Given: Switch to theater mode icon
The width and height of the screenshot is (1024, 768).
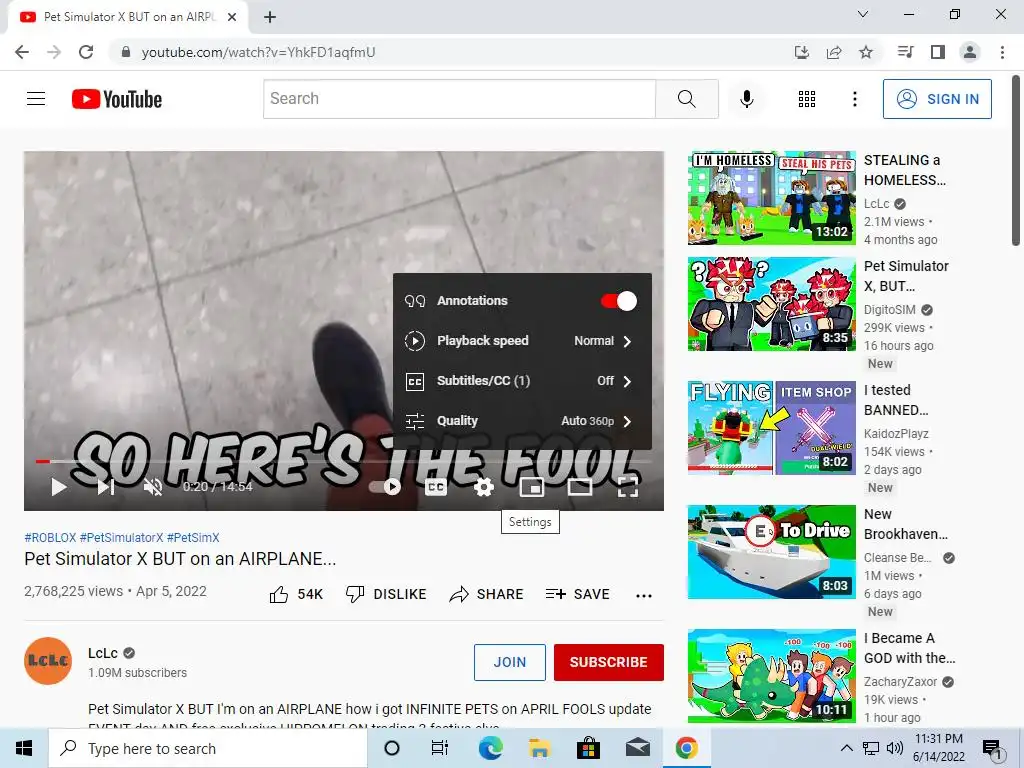Looking at the screenshot, I should (x=579, y=487).
